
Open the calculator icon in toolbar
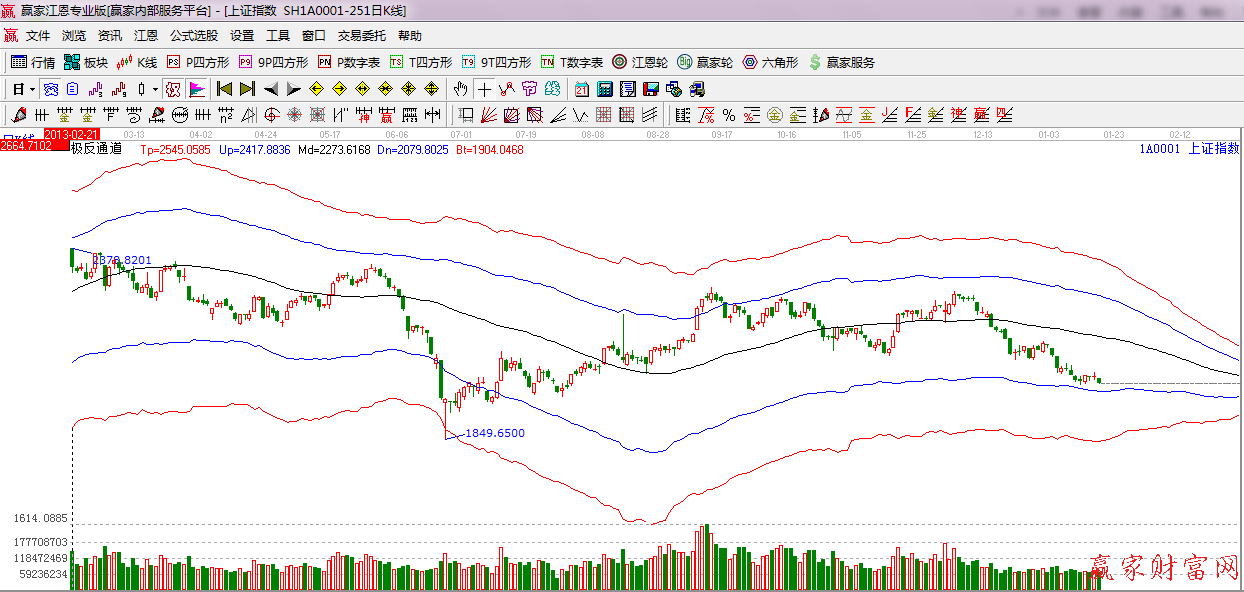604,89
